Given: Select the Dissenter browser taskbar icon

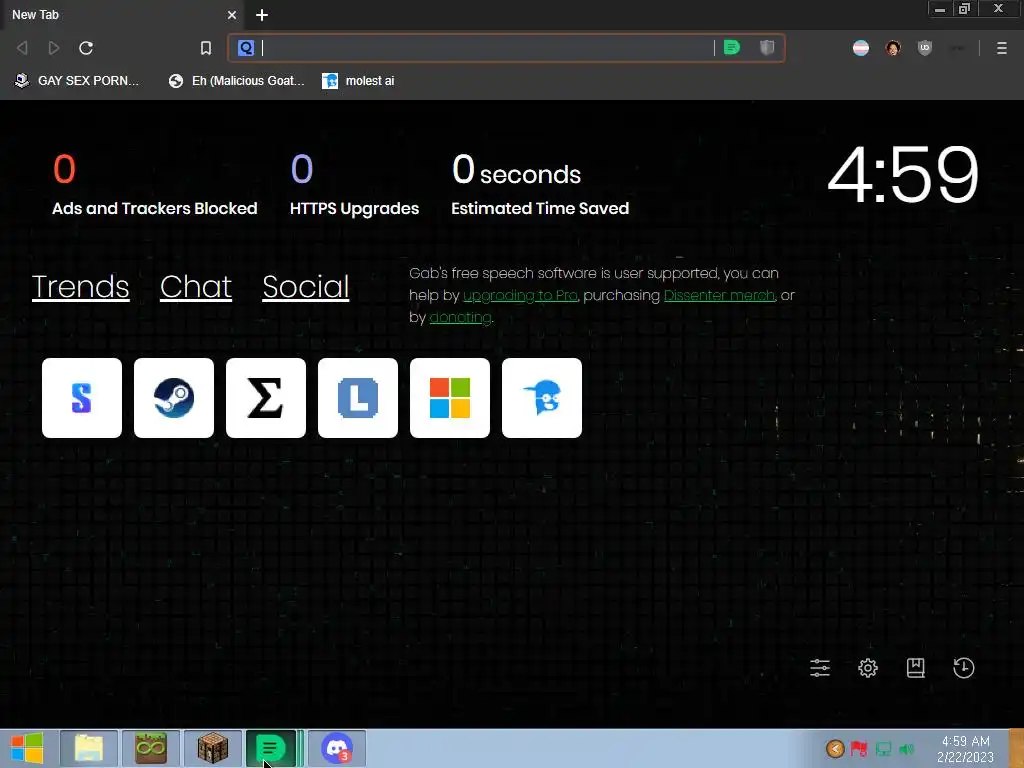Looking at the screenshot, I should click(272, 748).
